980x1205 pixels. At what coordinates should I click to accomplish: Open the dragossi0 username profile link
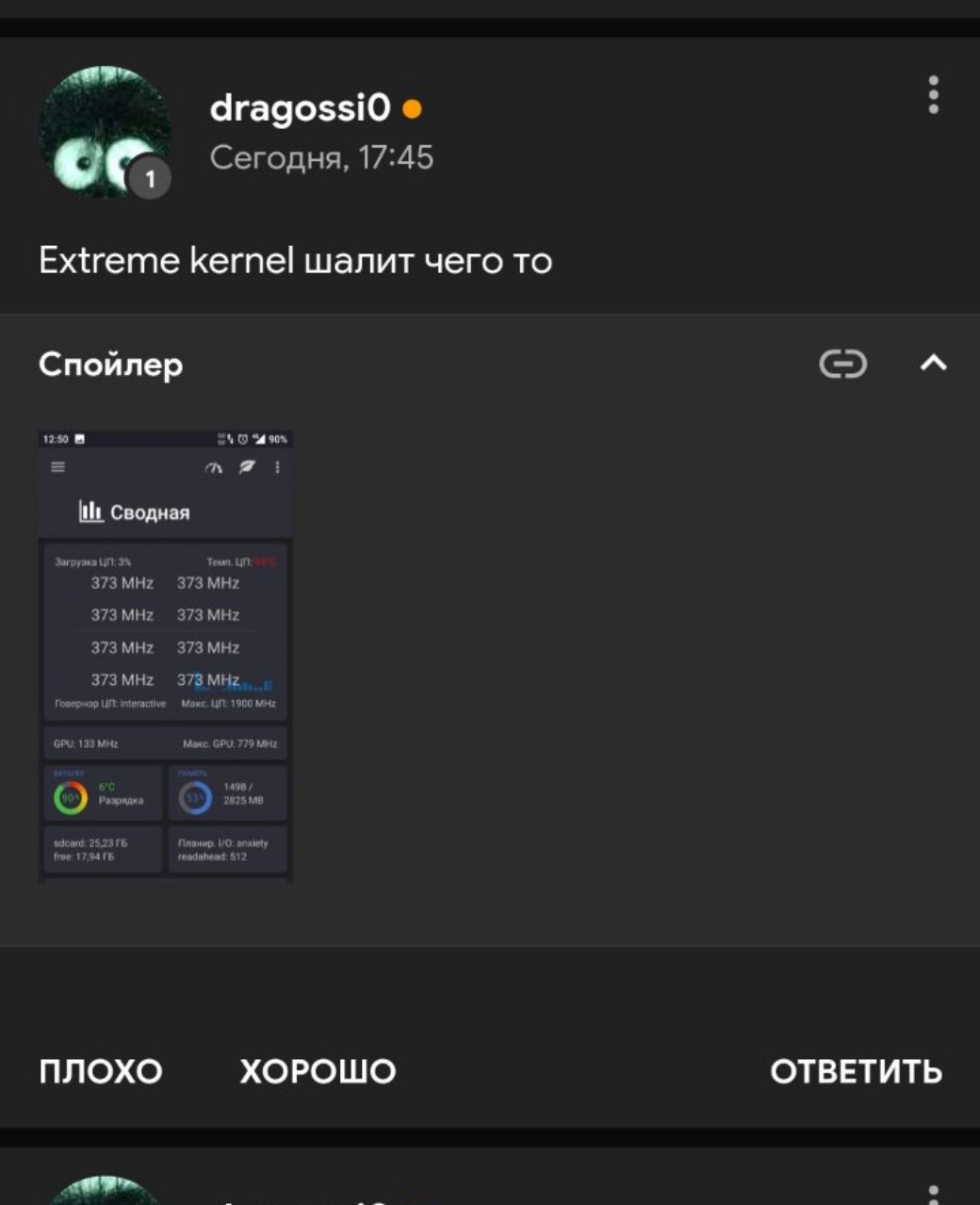(x=300, y=108)
